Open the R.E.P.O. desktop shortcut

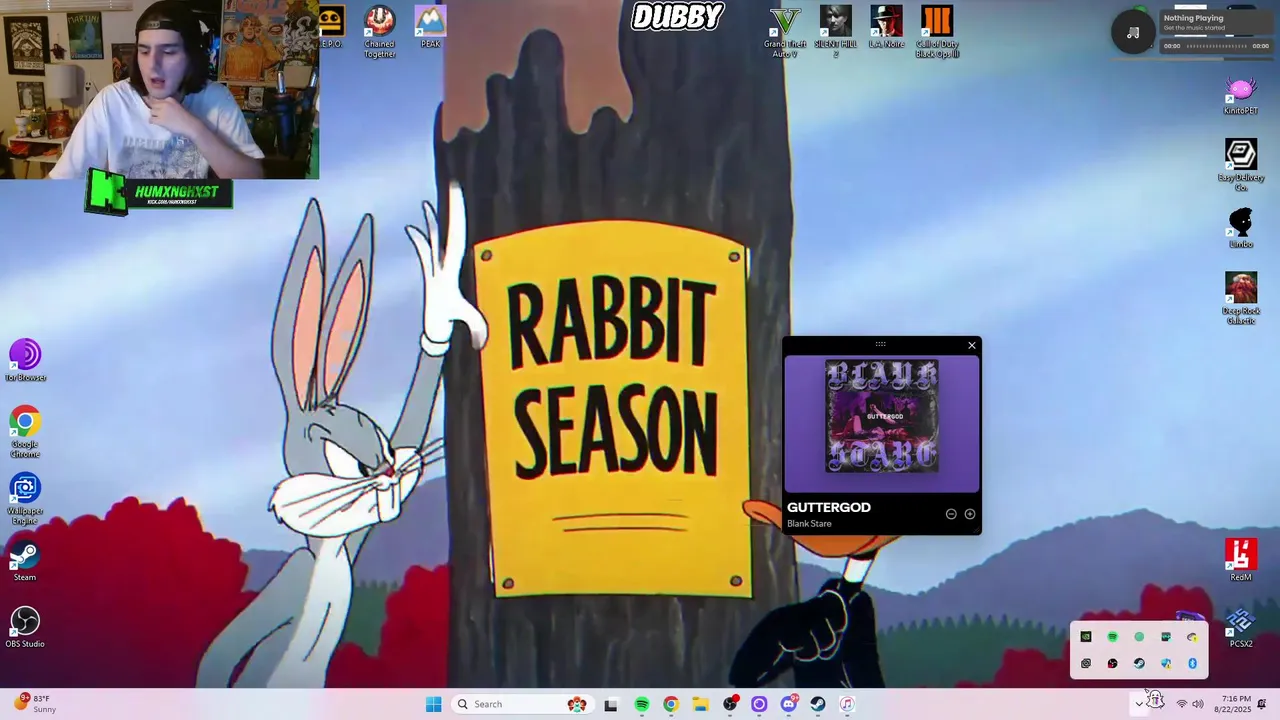pos(331,27)
